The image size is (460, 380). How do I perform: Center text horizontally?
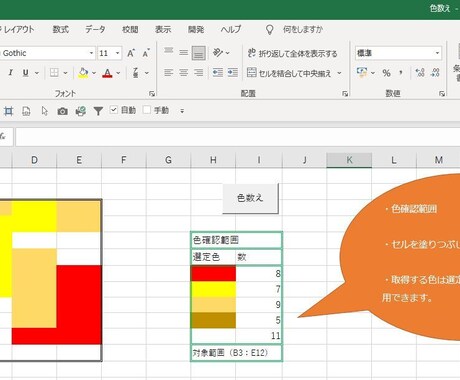click(183, 73)
